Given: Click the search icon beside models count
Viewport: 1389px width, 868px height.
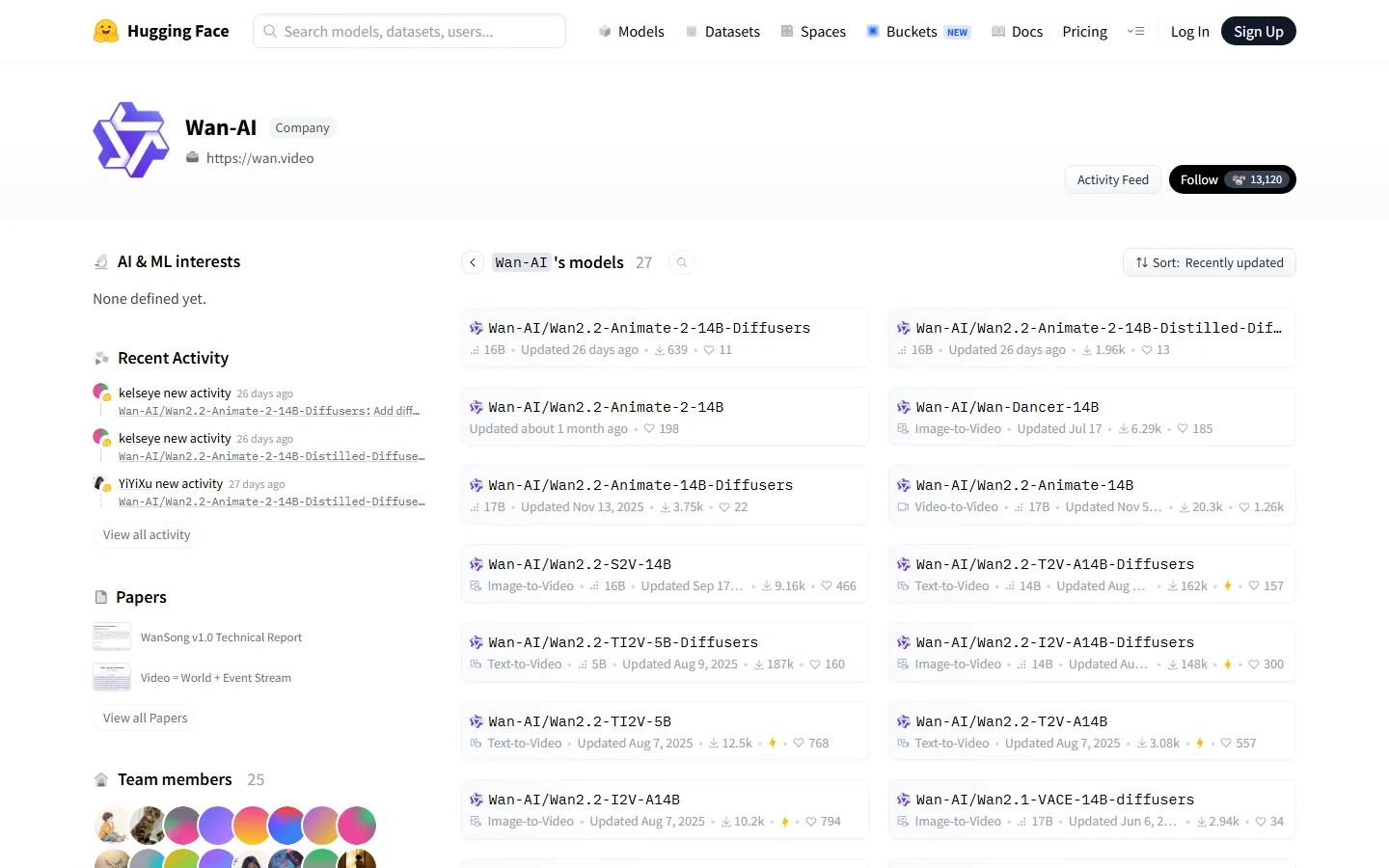Looking at the screenshot, I should (x=682, y=262).
